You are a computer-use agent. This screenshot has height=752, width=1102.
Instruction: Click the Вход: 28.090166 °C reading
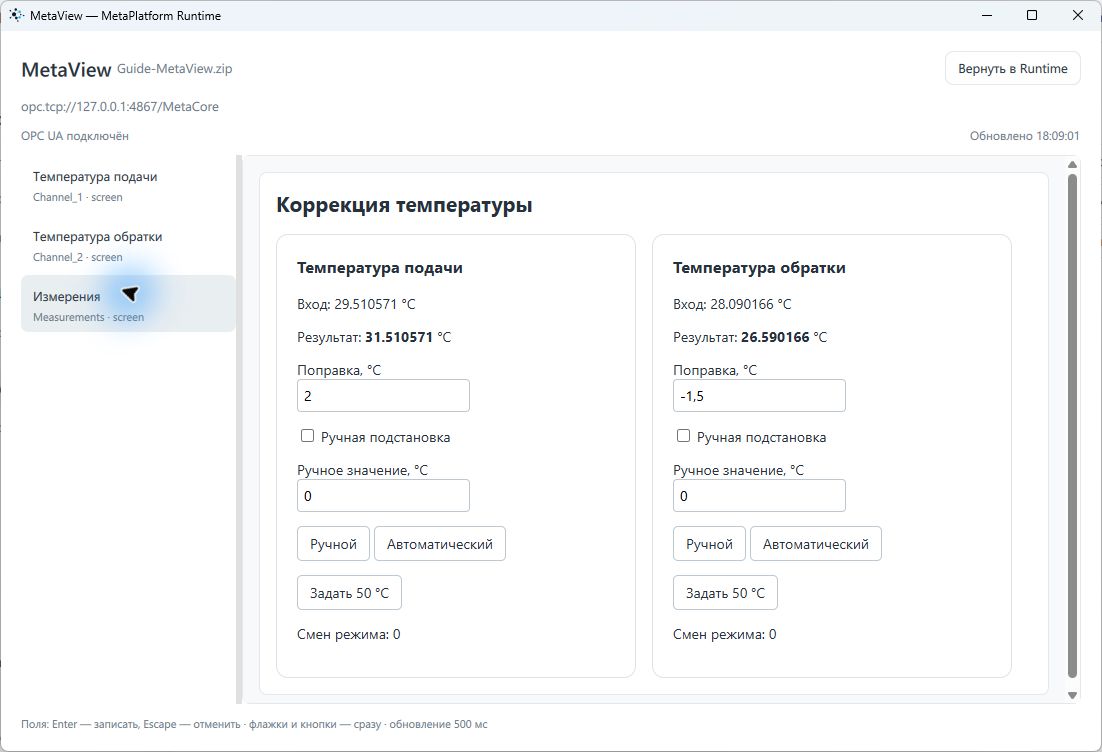(732, 304)
